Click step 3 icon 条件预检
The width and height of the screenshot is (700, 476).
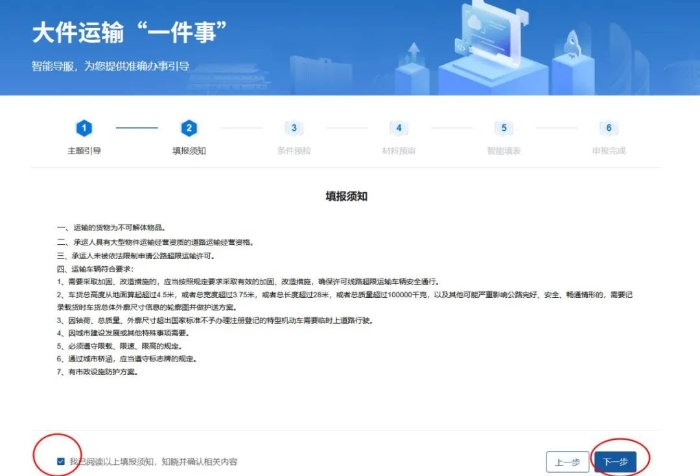tap(294, 128)
